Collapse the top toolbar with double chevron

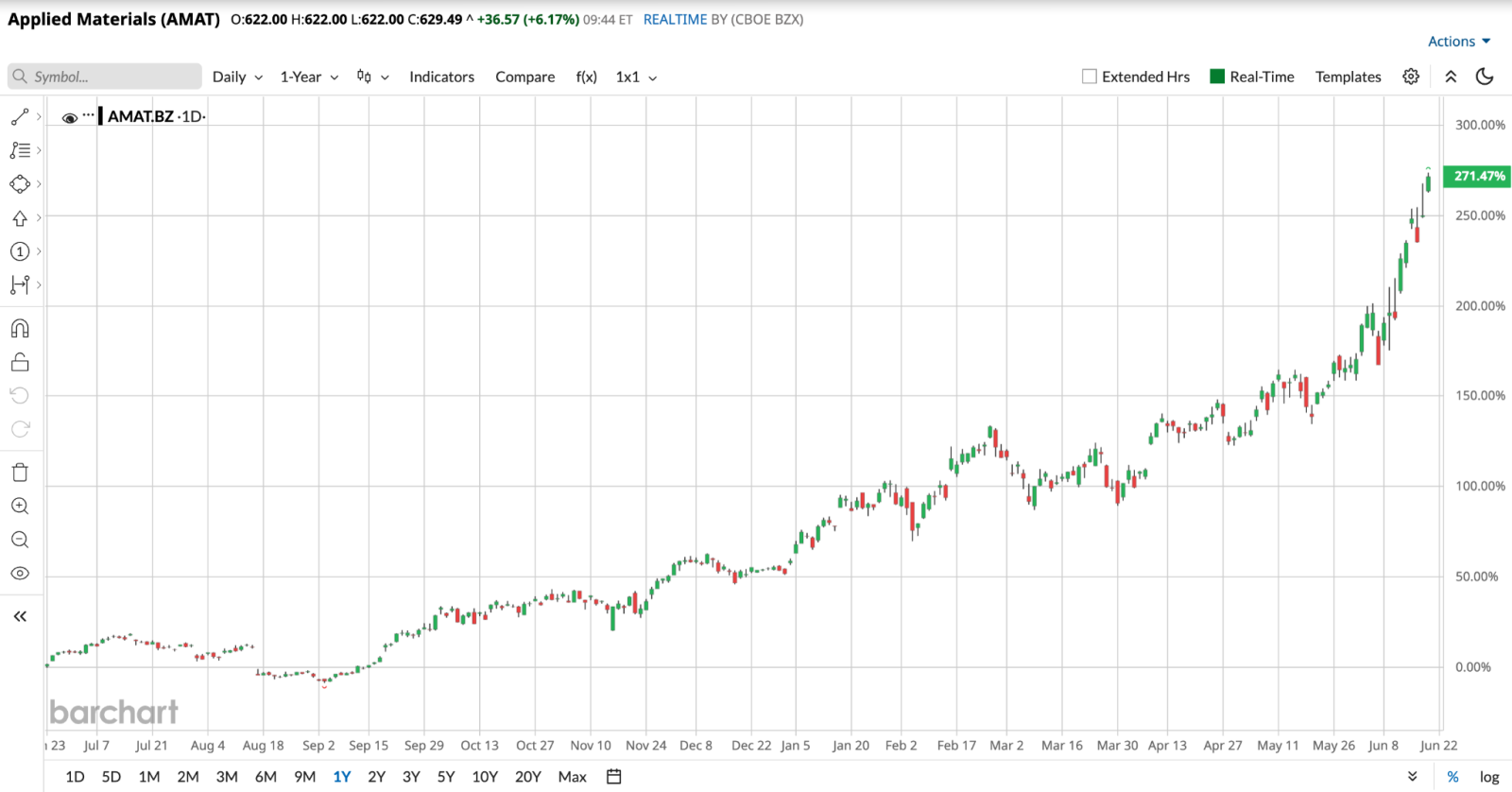(x=1451, y=77)
